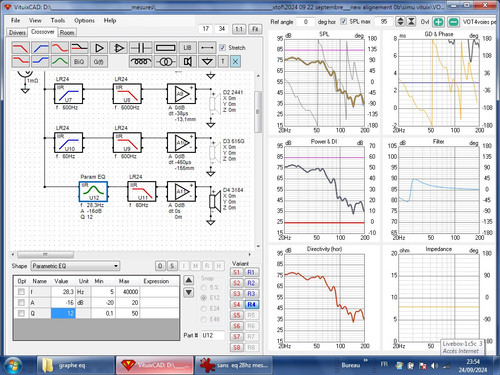Select the E12 snap radio button

pos(203,298)
